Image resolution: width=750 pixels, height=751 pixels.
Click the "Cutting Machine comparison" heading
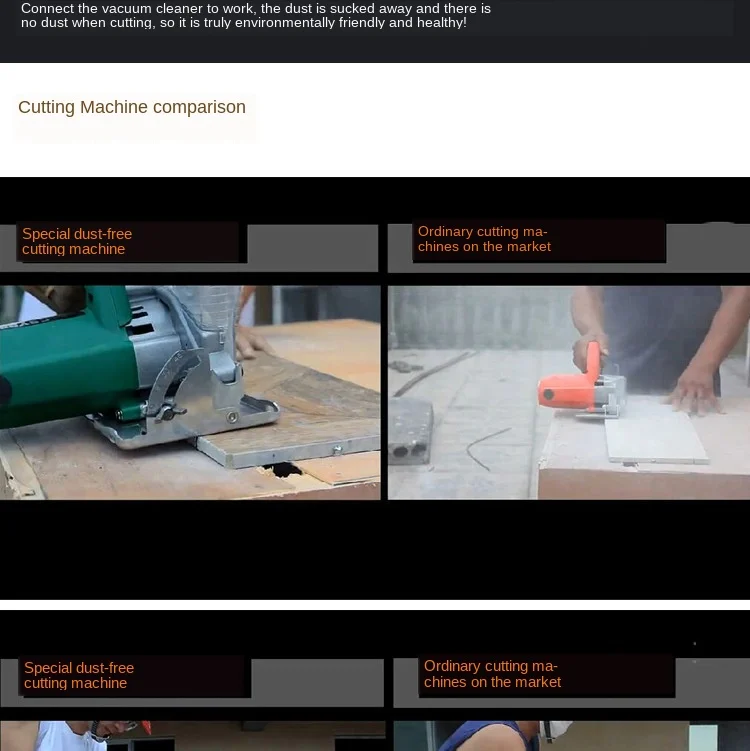click(132, 107)
